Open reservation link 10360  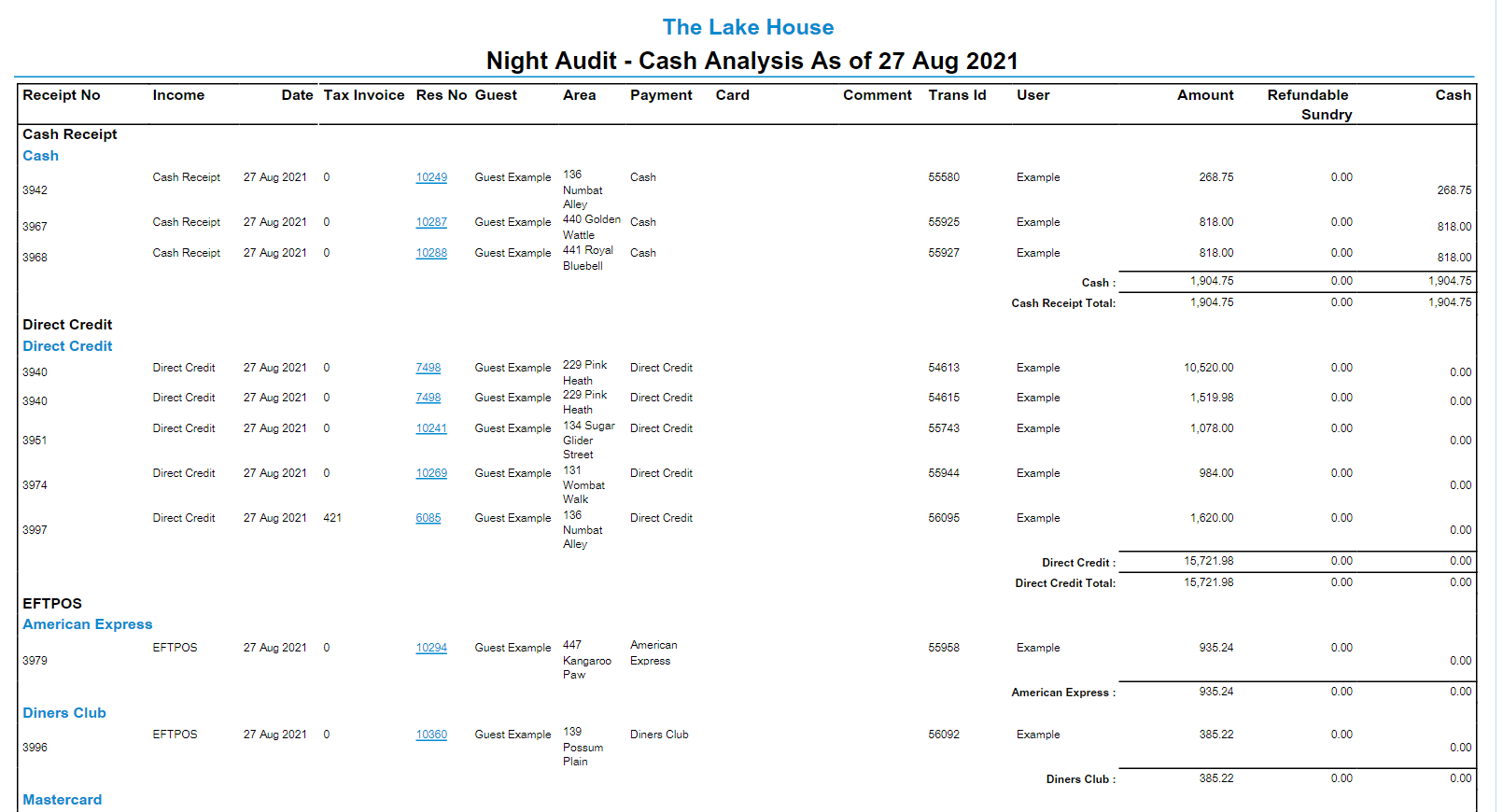coord(431,735)
